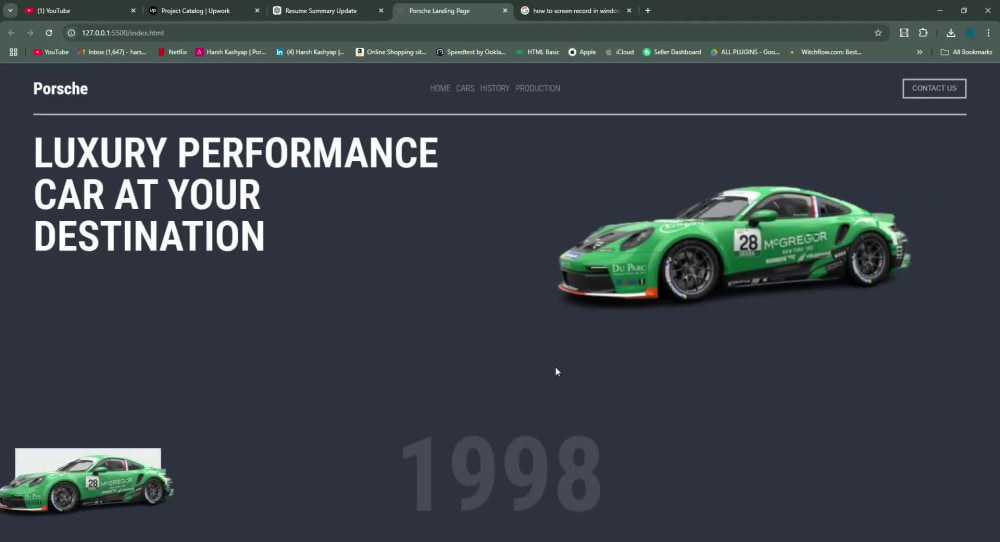The width and height of the screenshot is (1000, 542).
Task: Close the YouTube tab
Action: 133,11
